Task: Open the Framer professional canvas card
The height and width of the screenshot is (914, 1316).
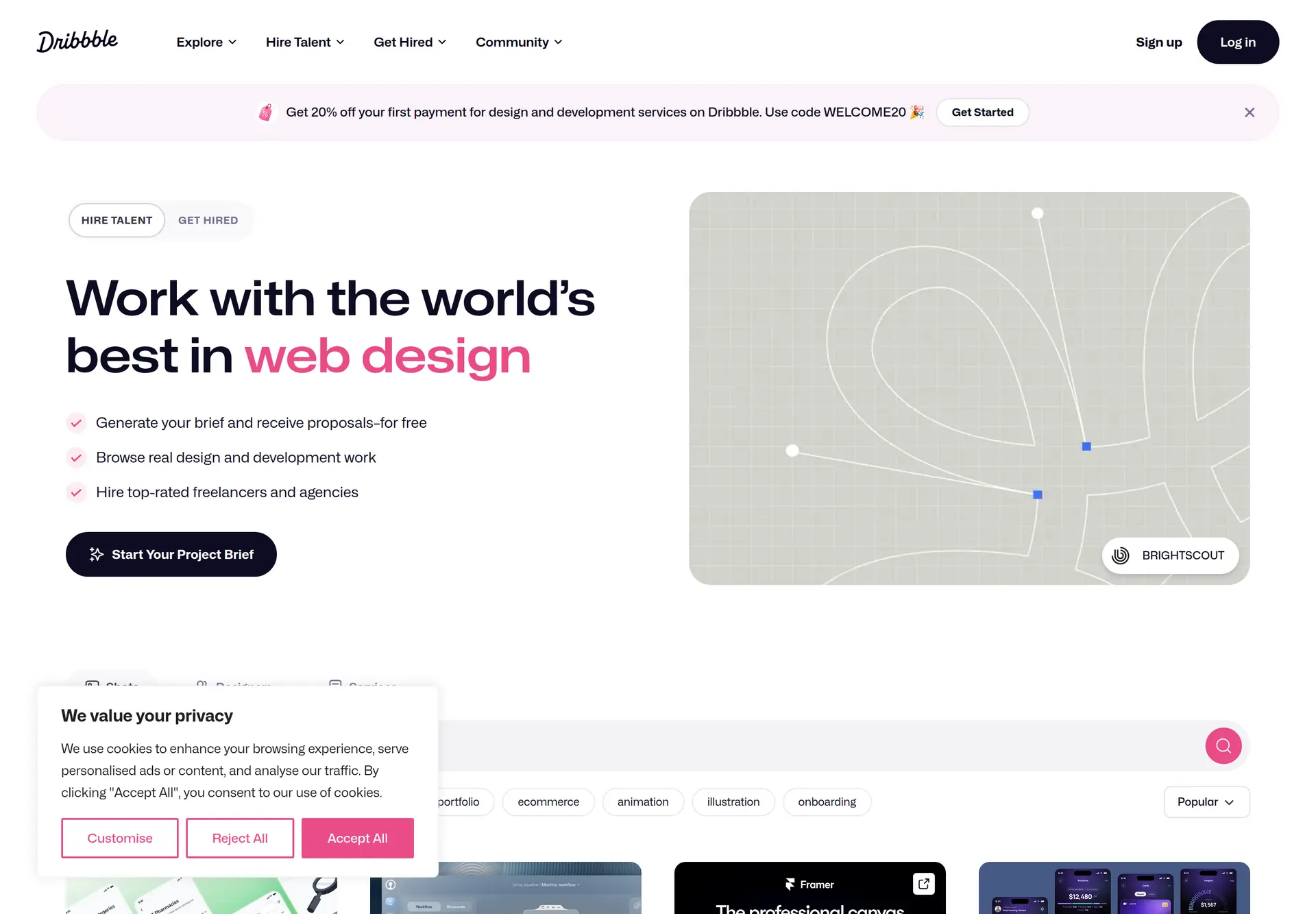Action: pyautogui.click(x=809, y=889)
